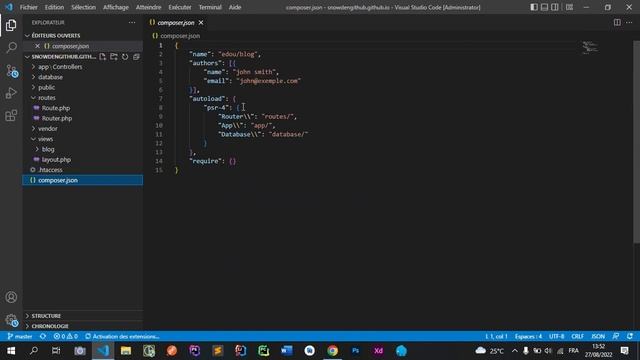Image resolution: width=640 pixels, height=360 pixels.
Task: Click the composer.json breadcrumb
Action: (x=176, y=36)
